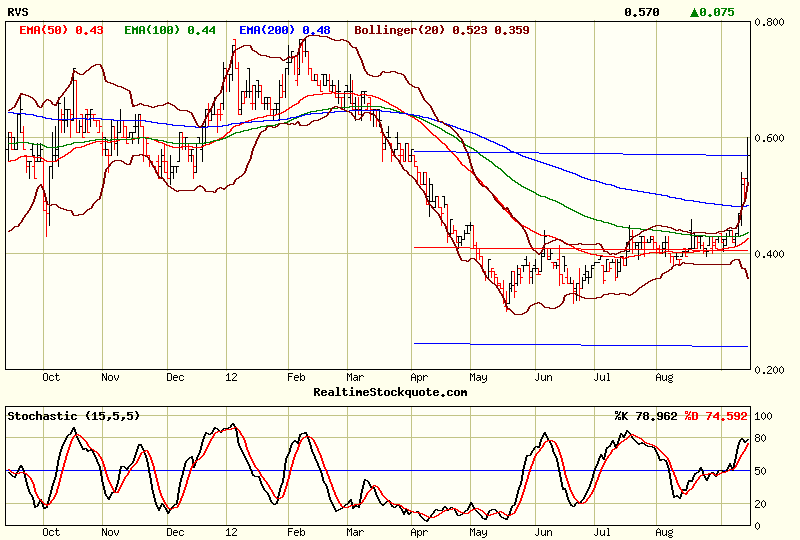Click the %K 78.962 reading
The height and width of the screenshot is (540, 800).
click(x=647, y=414)
